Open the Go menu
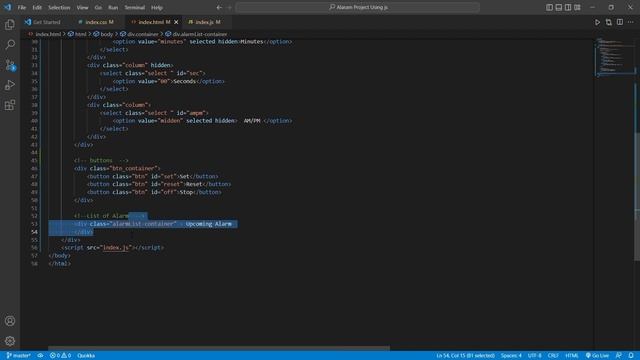The width and height of the screenshot is (640, 360). [x=98, y=7]
